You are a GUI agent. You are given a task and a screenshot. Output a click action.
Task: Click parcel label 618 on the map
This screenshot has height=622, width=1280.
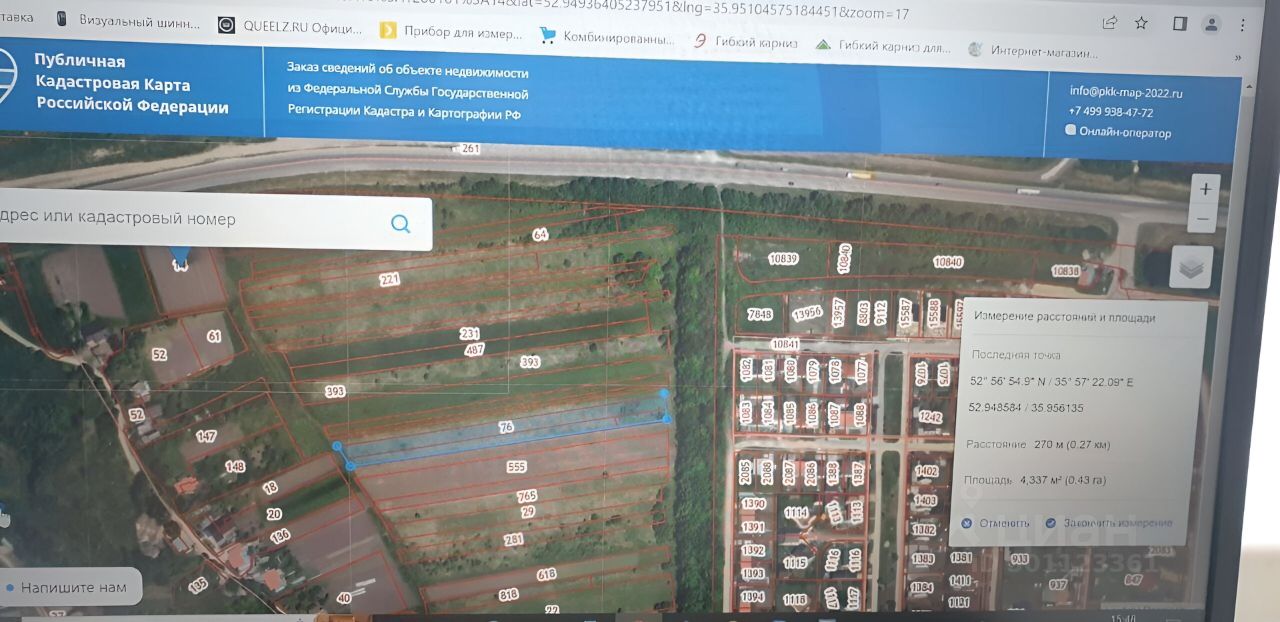[x=546, y=574]
